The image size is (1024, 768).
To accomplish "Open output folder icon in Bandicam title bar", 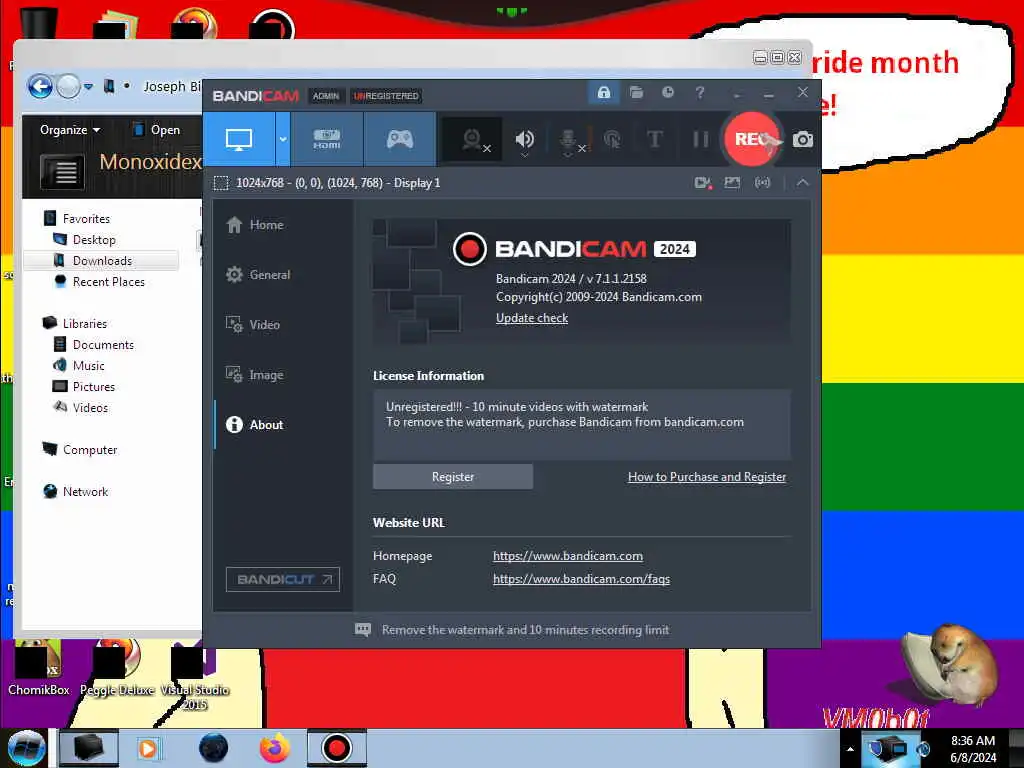I will 636,93.
